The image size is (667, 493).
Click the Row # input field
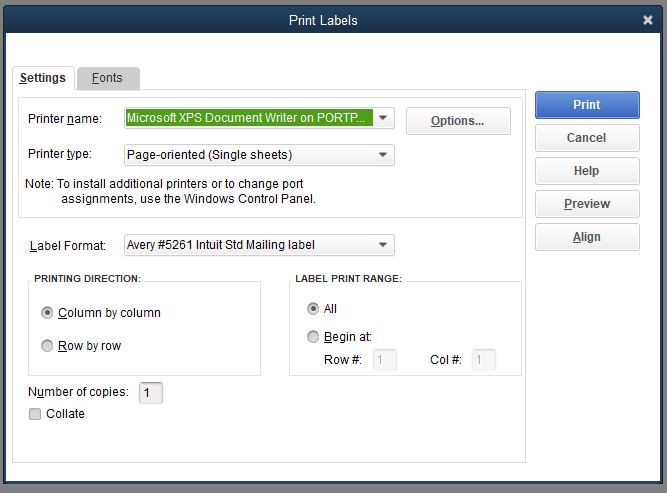coord(384,360)
